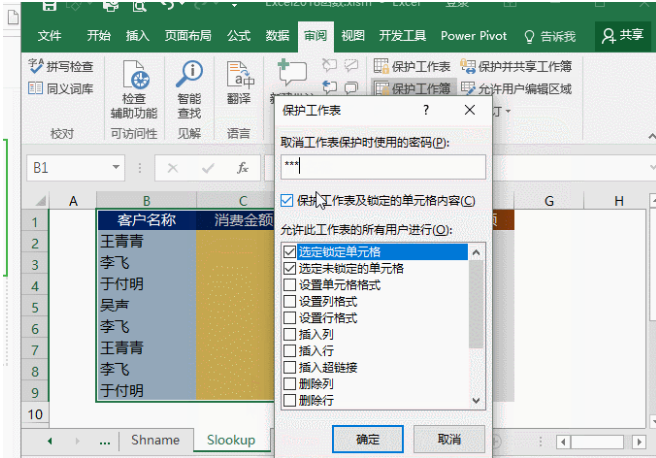656x458 pixels.
Task: Click the 翻译 translate icon
Action: [239, 83]
